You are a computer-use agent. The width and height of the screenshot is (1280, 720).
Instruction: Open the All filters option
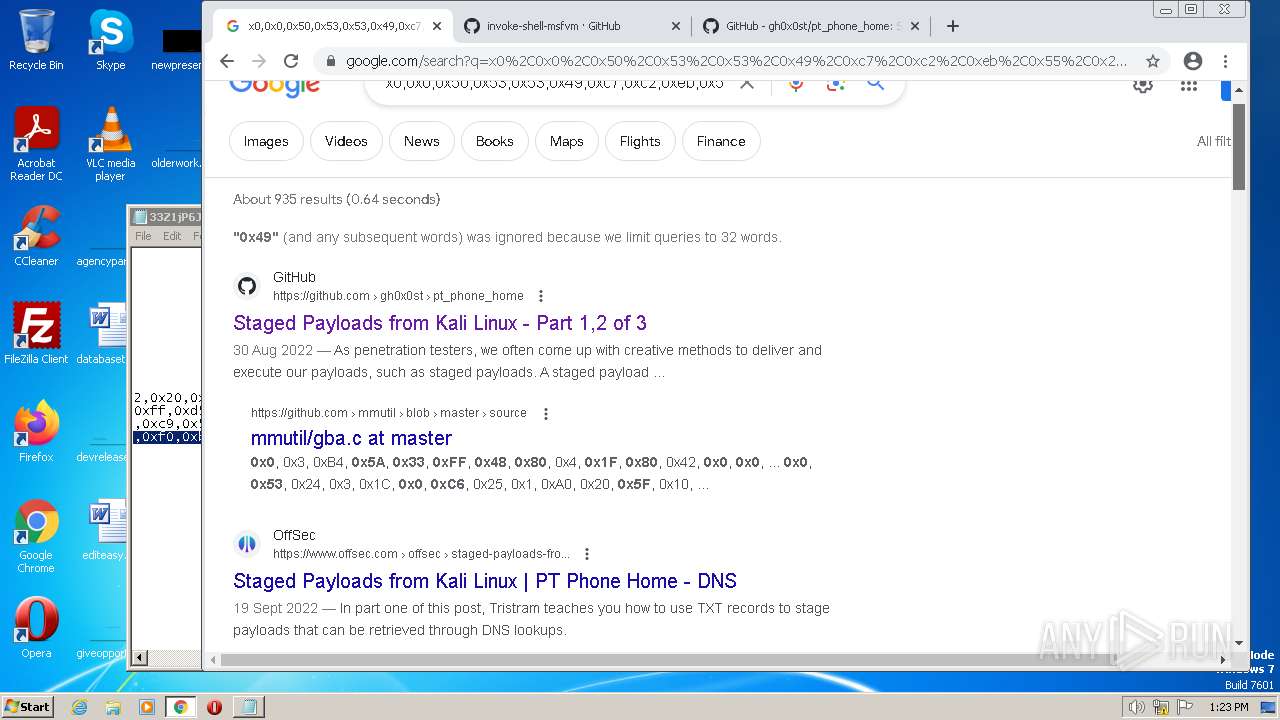click(x=1214, y=141)
